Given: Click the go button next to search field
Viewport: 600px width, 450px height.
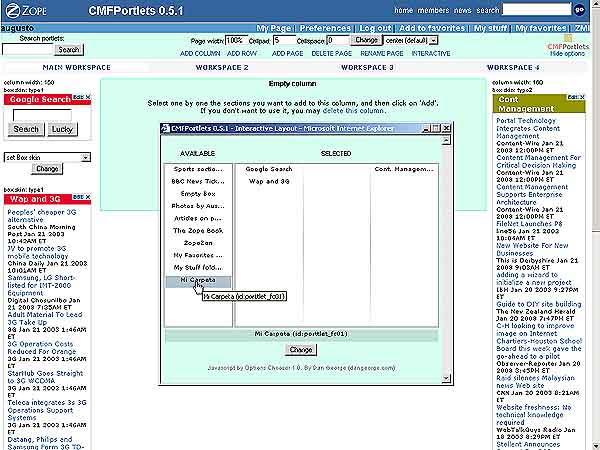Looking at the screenshot, I should pyautogui.click(x=580, y=10).
